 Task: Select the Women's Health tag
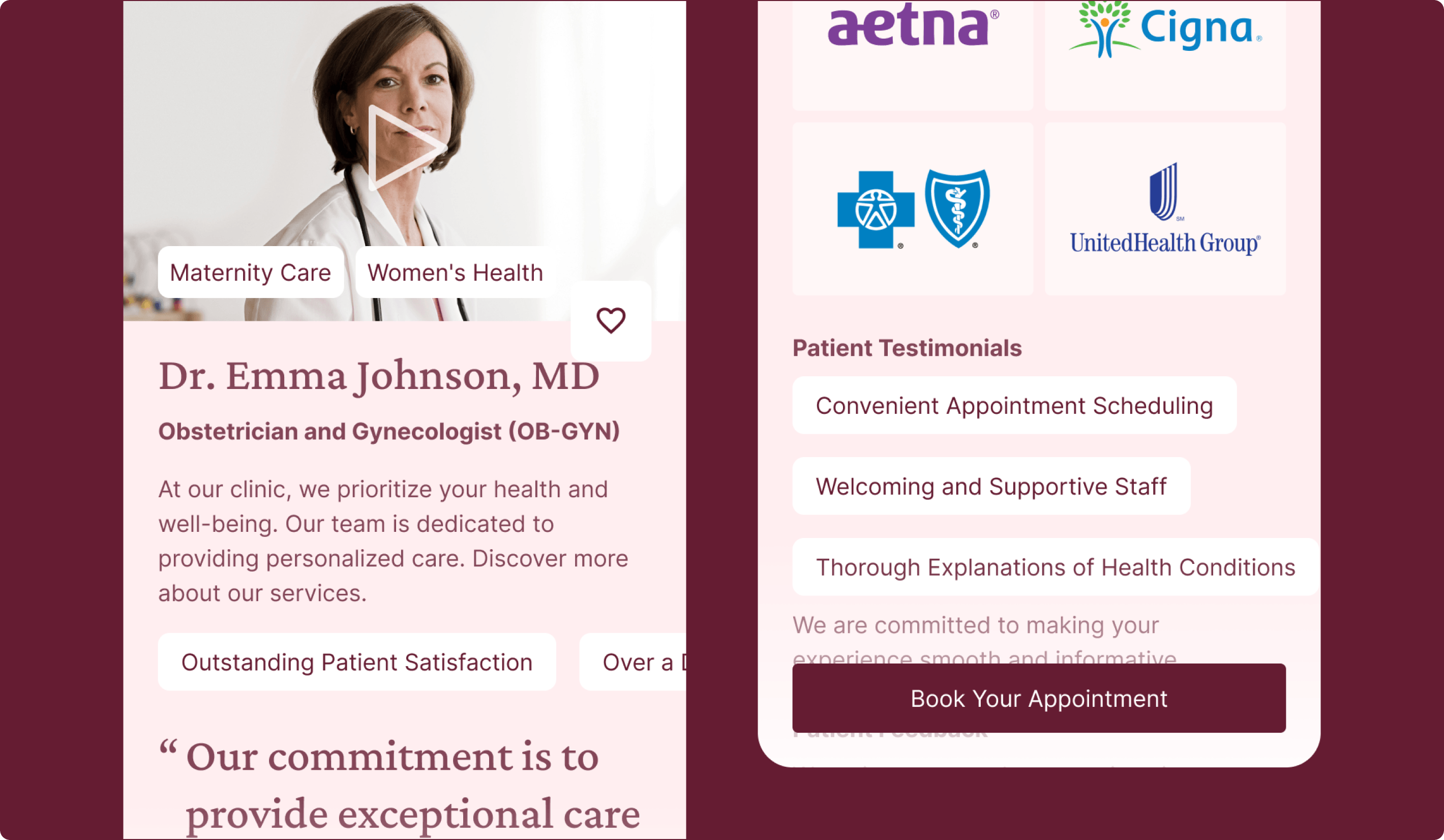point(455,273)
